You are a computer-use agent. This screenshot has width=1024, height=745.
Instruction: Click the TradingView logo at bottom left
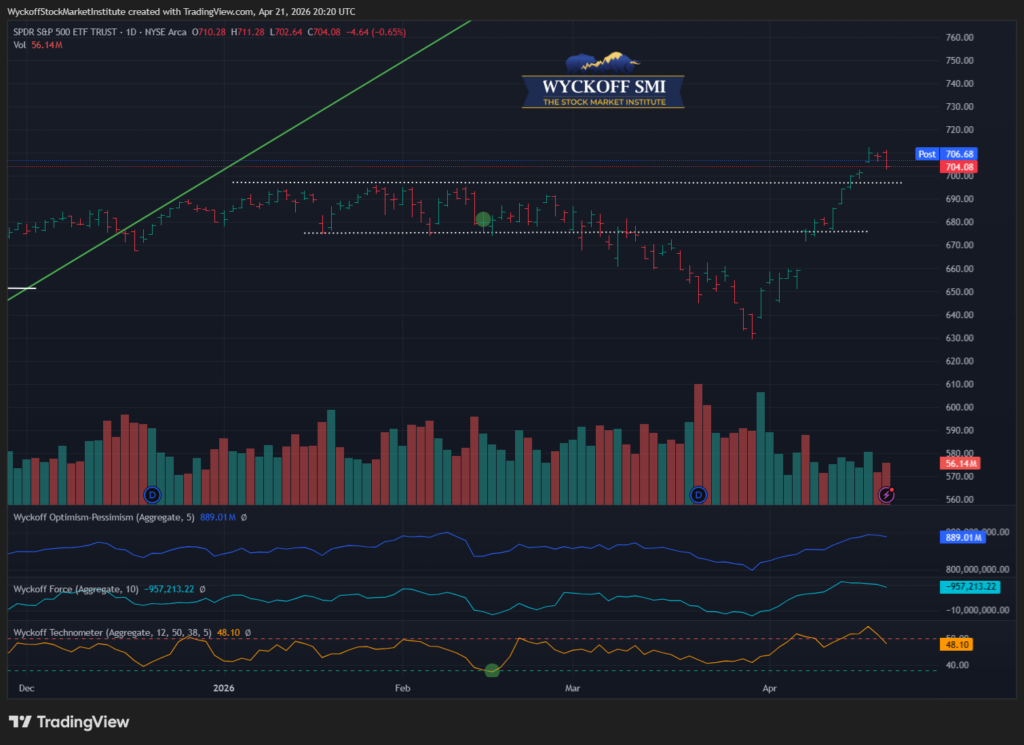pos(69,722)
